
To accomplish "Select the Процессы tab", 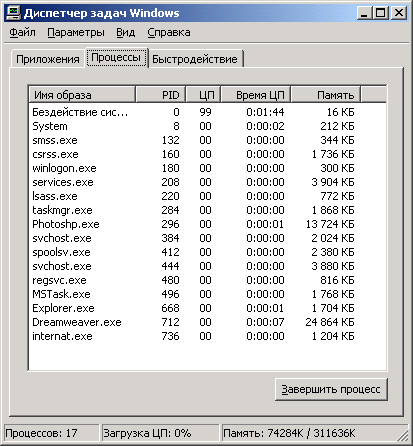I will click(x=116, y=58).
